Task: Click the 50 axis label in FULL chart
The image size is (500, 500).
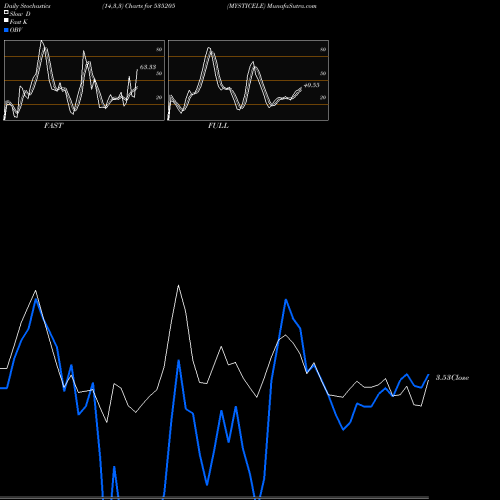Action: pyautogui.click(x=323, y=73)
